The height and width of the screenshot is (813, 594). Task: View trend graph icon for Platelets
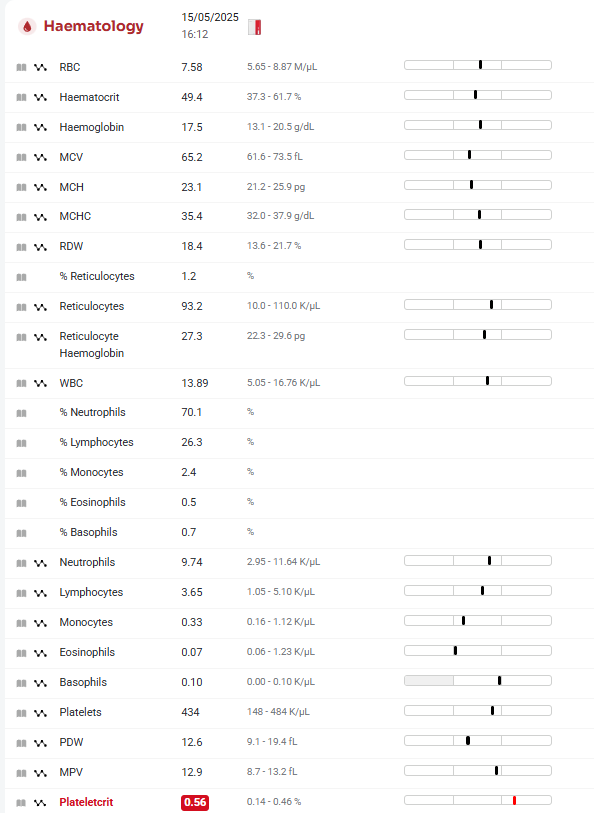coord(40,713)
